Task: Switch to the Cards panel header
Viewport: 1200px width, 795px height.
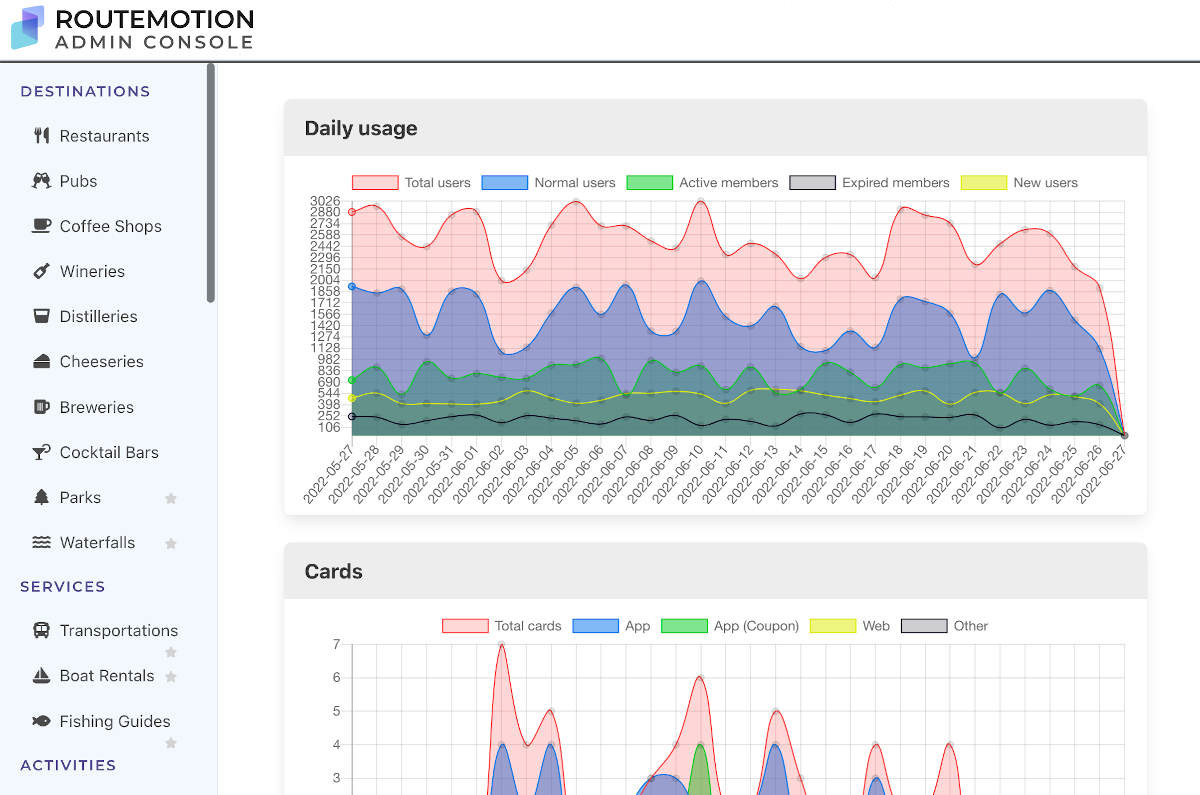Action: [x=333, y=571]
